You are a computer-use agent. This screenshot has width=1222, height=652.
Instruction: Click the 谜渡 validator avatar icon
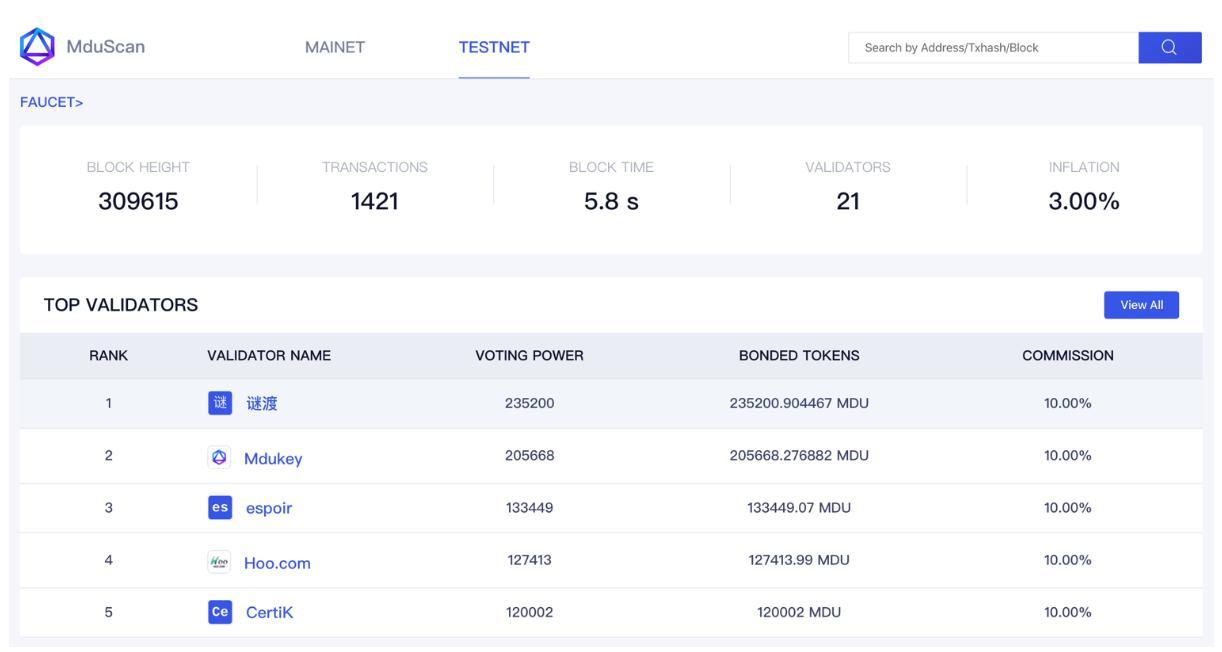click(219, 404)
